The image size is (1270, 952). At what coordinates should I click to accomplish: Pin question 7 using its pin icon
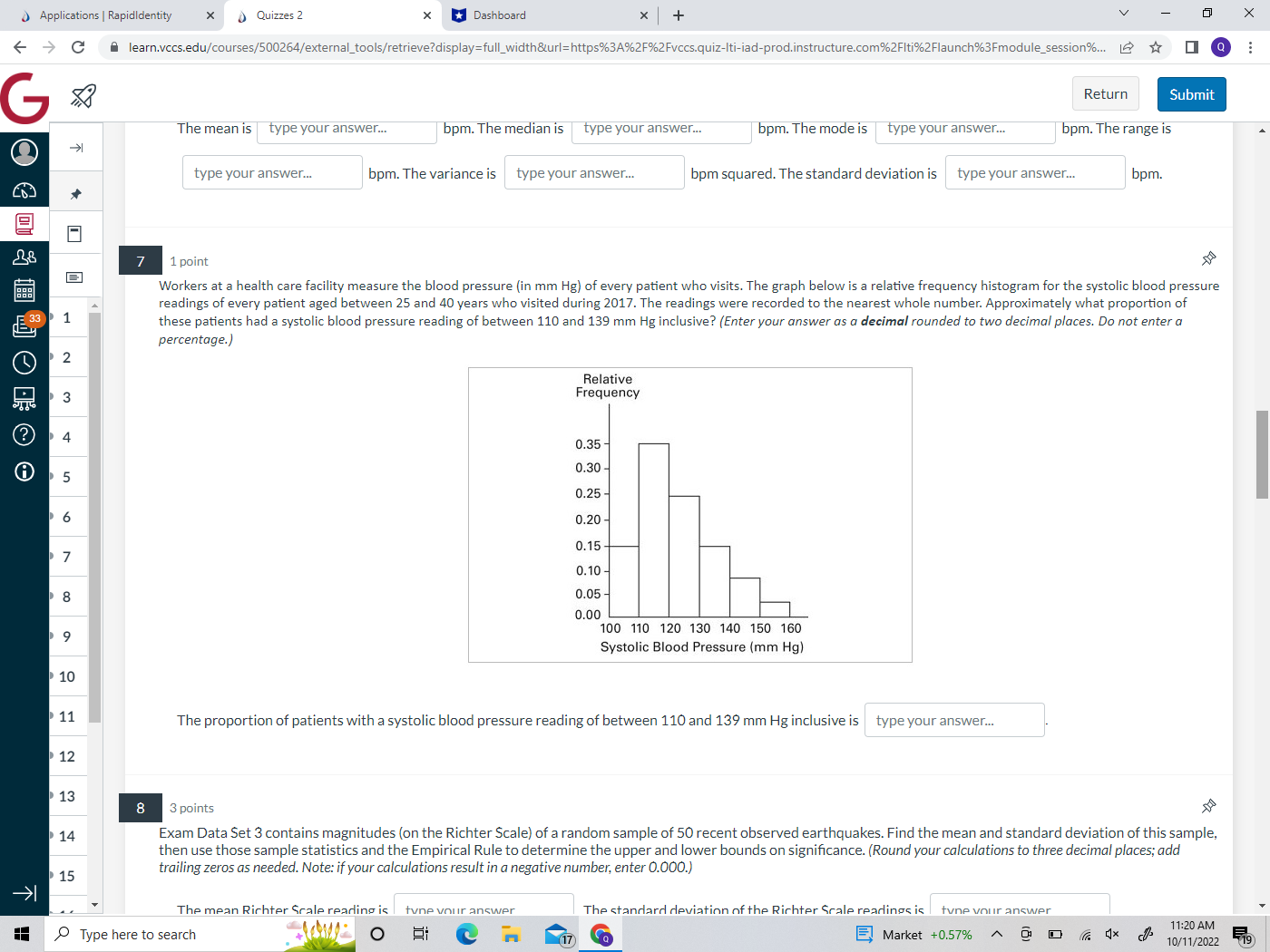(x=1208, y=258)
